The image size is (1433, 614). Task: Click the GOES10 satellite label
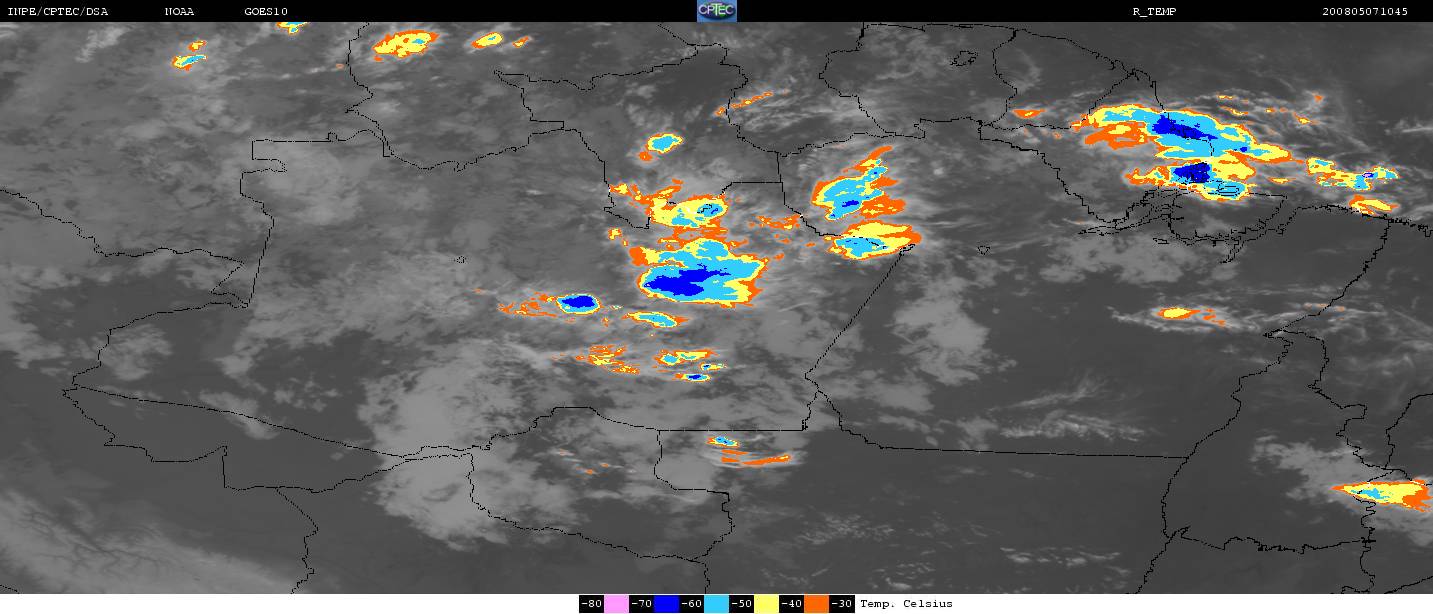266,12
